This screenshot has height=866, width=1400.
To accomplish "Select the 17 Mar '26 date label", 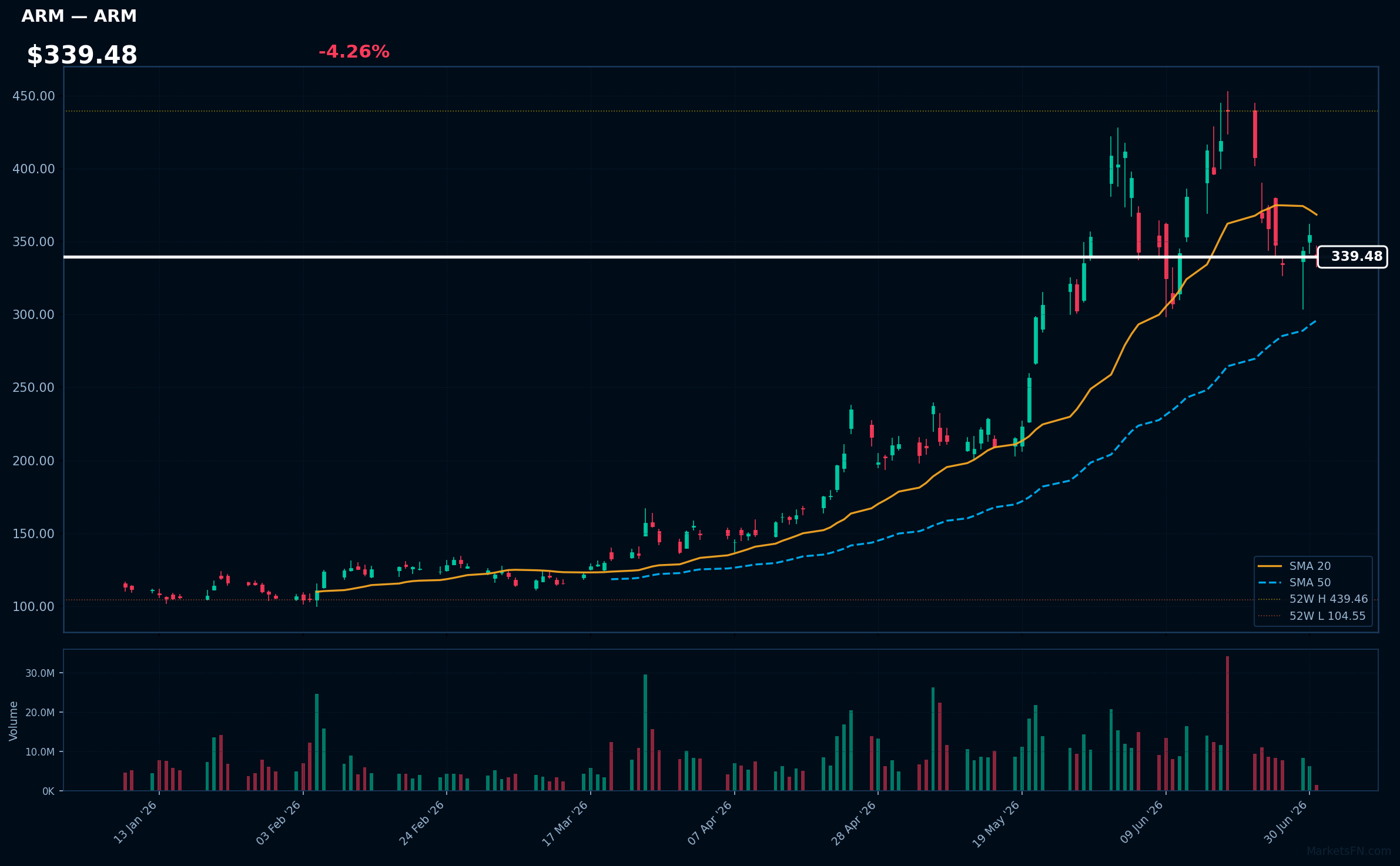I will [x=565, y=824].
